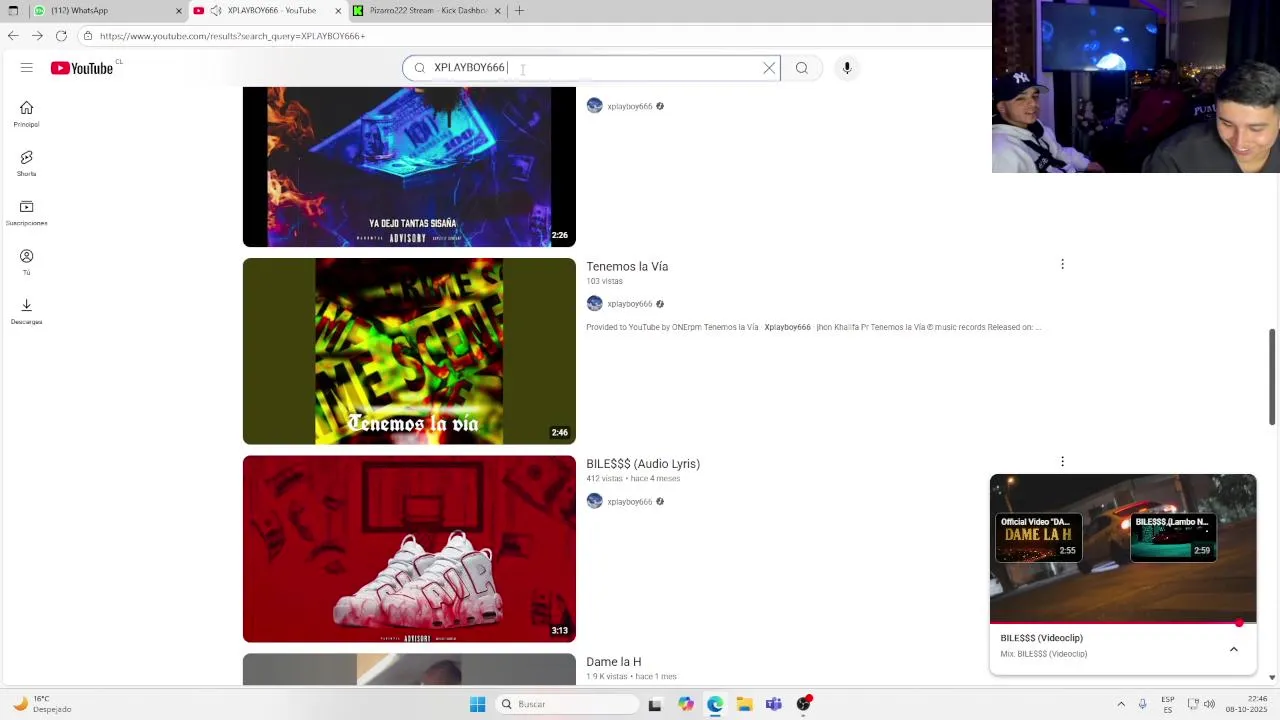Open the OBS icon on taskbar
Image resolution: width=1280 pixels, height=720 pixels.
pyautogui.click(x=803, y=704)
